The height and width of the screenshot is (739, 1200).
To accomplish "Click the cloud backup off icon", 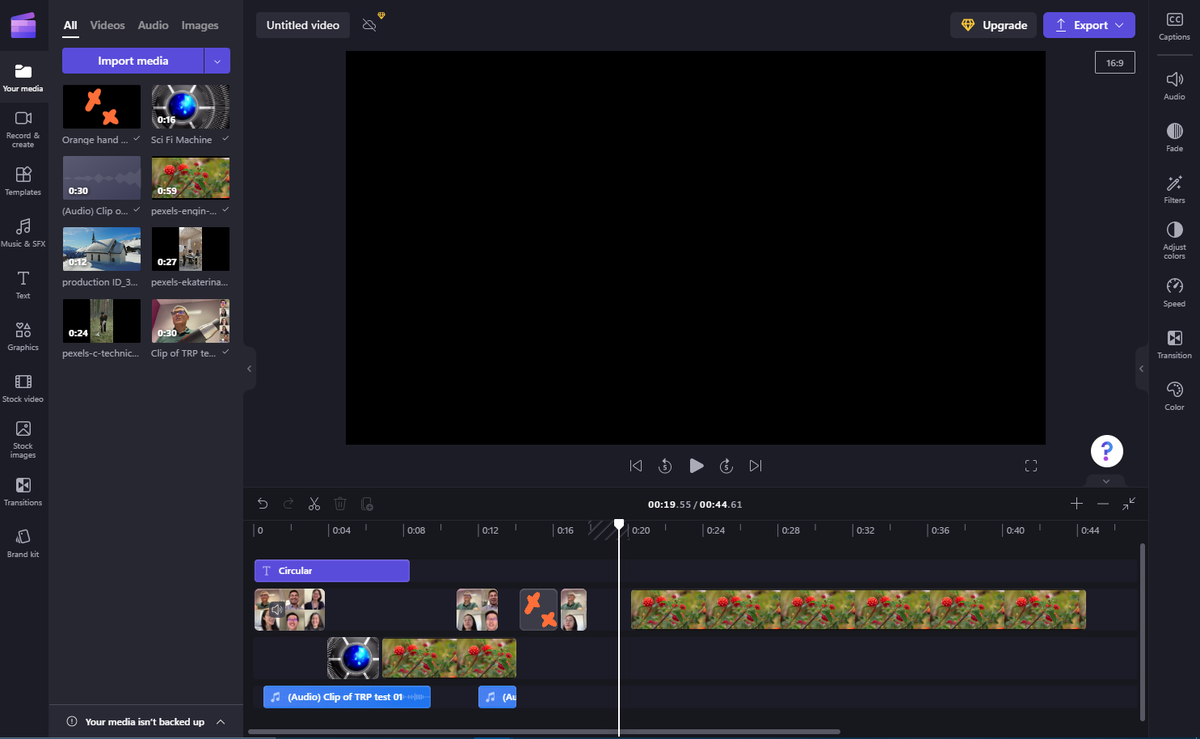I will tap(369, 25).
